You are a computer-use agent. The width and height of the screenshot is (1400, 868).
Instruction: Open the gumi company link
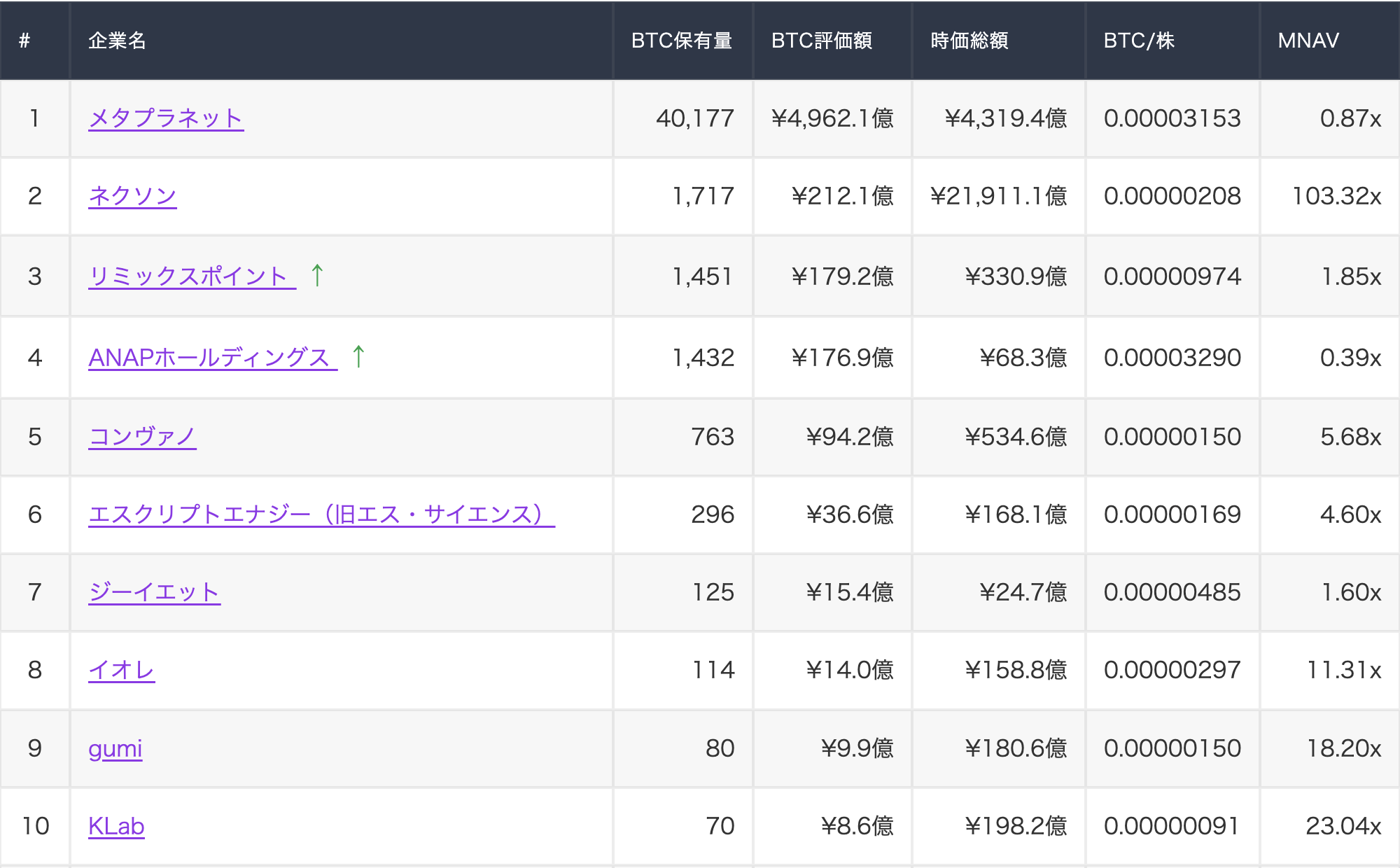(x=116, y=748)
